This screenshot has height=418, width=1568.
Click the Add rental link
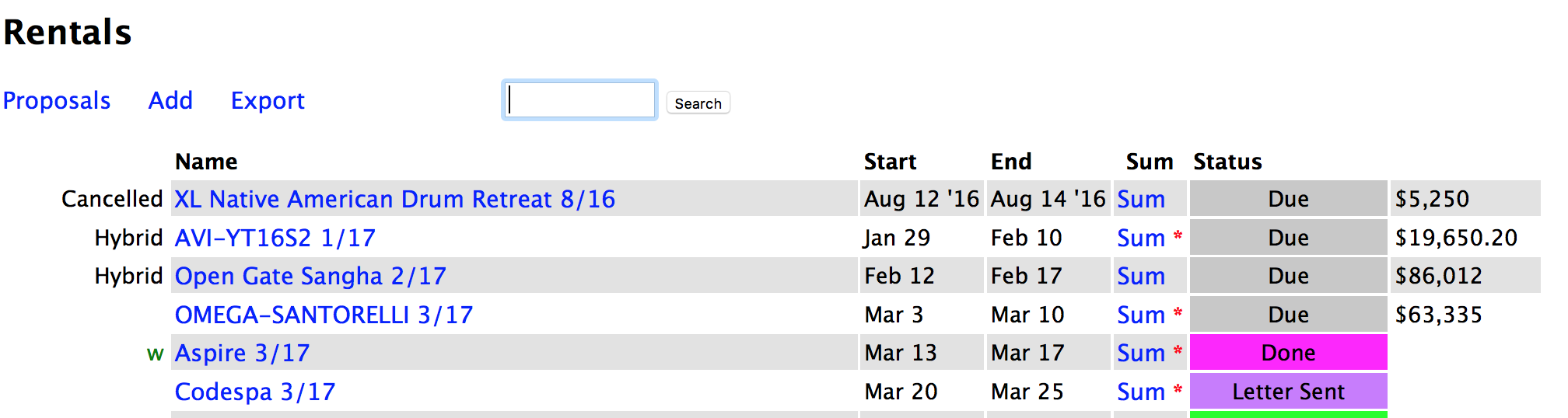[x=170, y=101]
